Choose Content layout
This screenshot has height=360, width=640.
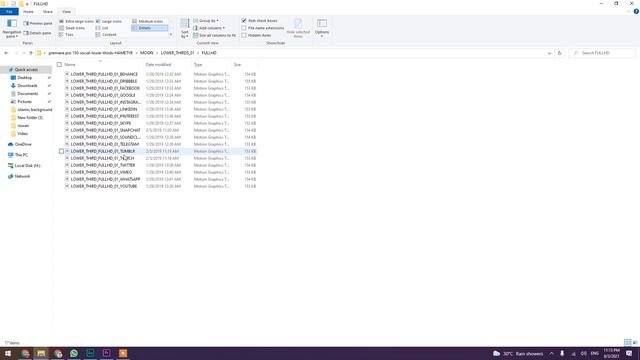tap(106, 35)
